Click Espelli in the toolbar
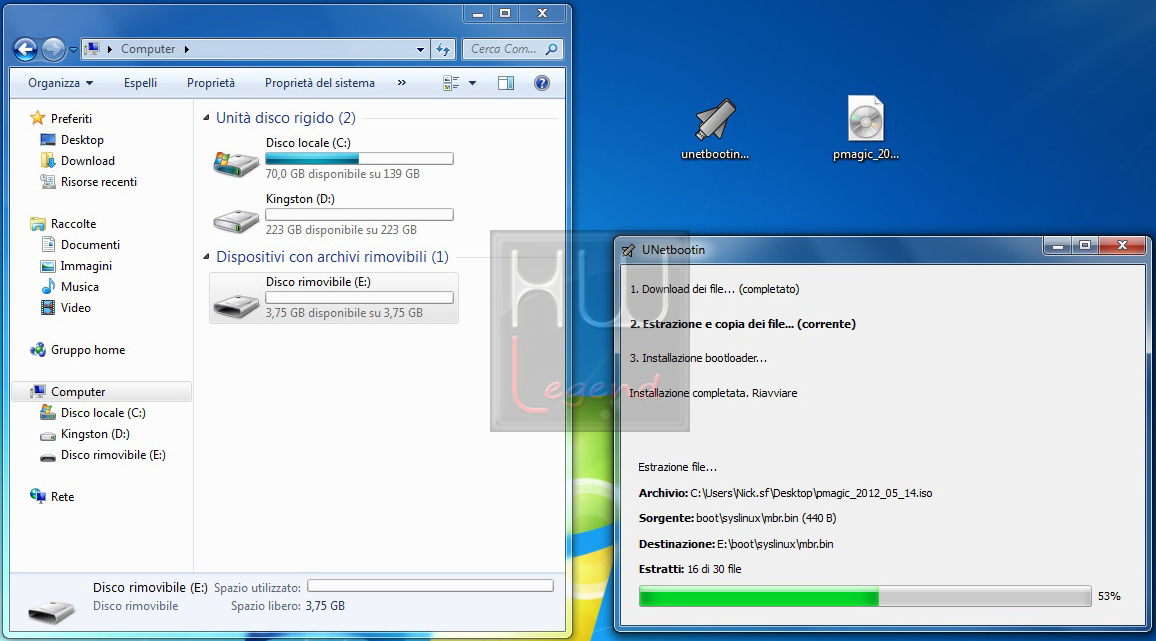The height and width of the screenshot is (641, 1156). tap(140, 83)
